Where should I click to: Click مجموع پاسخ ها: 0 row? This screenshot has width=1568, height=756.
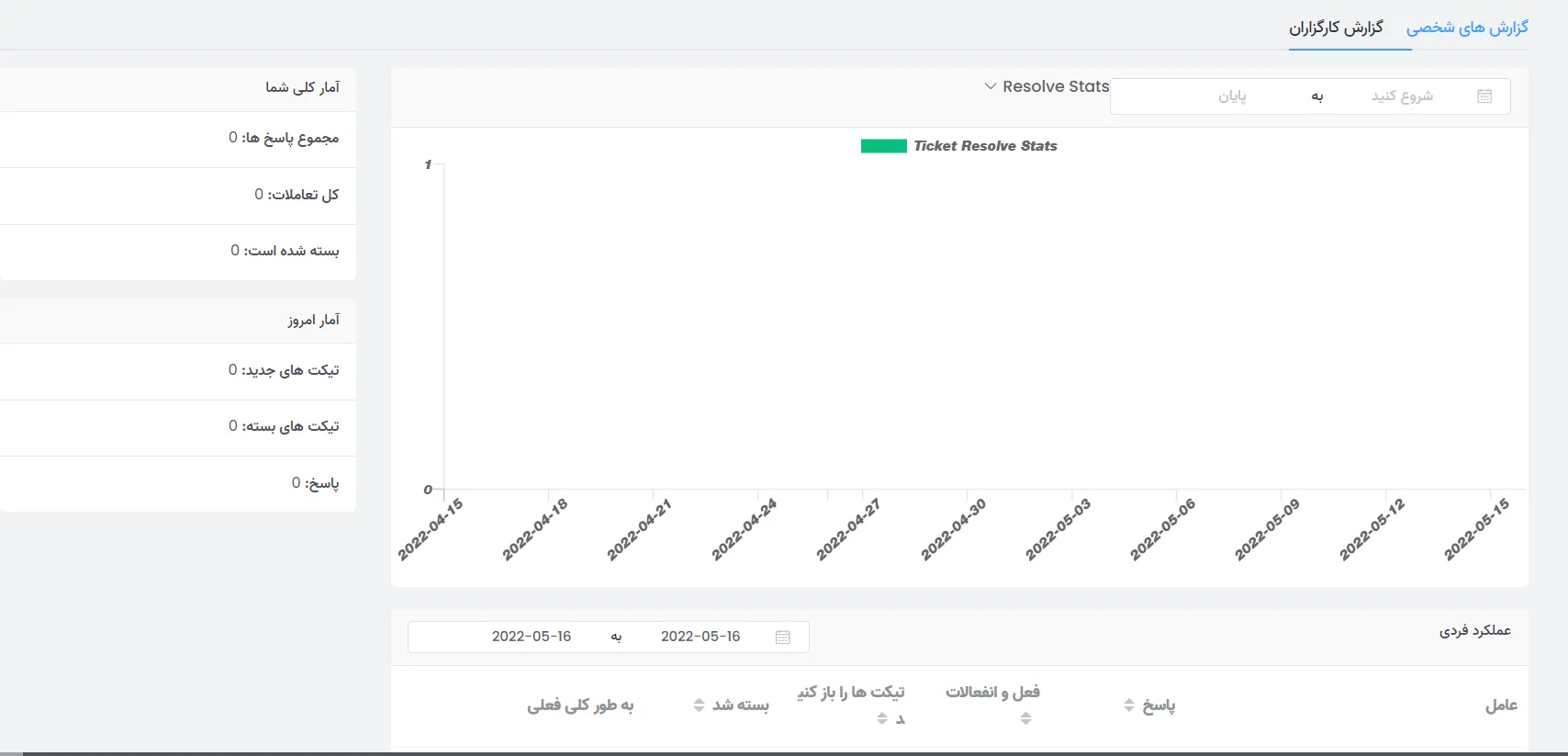pos(178,139)
